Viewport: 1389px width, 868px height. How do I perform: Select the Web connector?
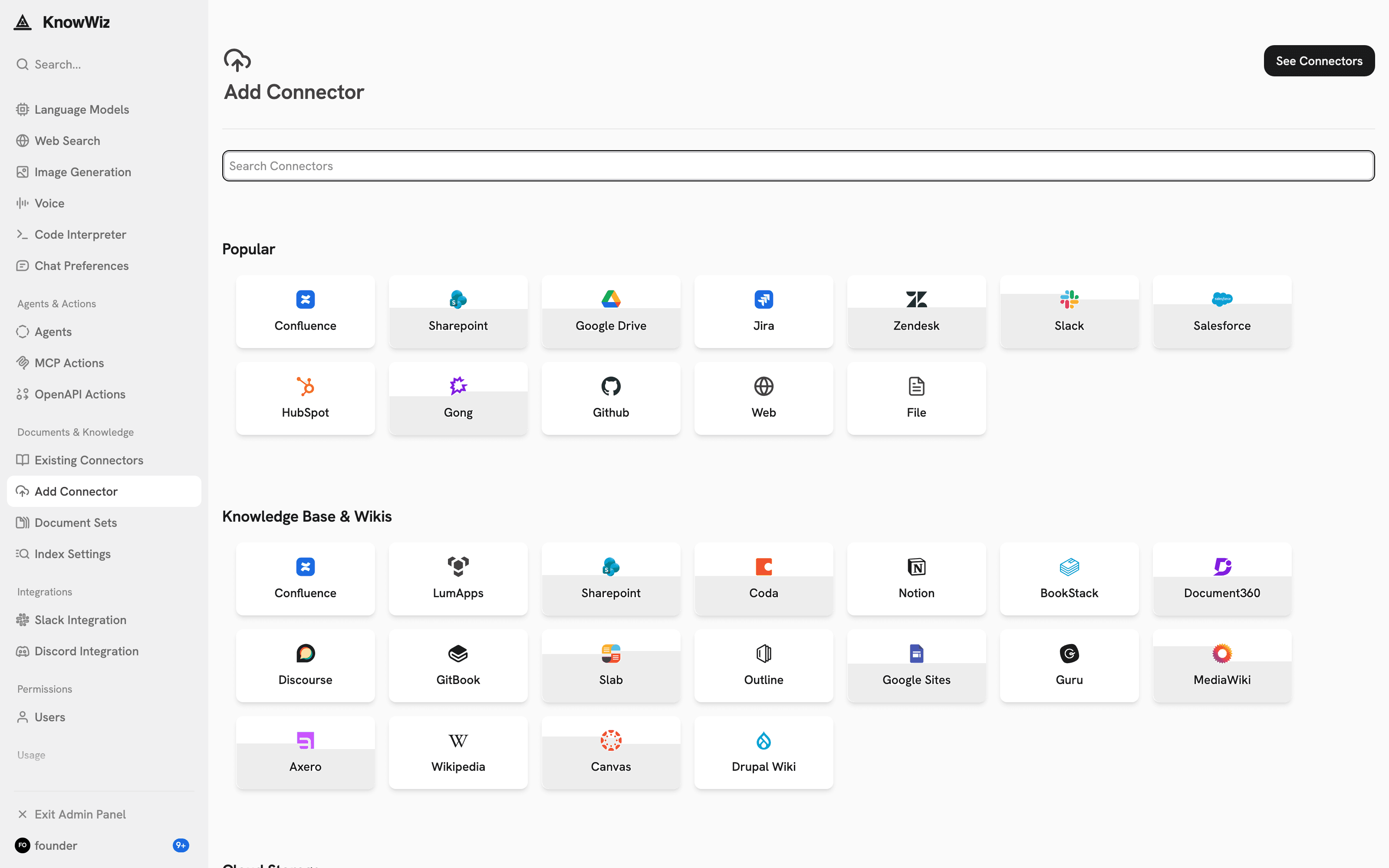coord(764,398)
